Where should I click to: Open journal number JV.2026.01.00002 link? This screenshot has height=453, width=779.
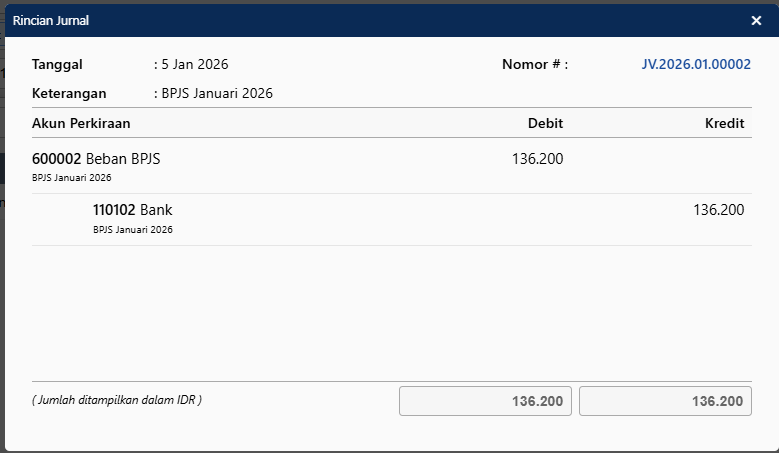click(696, 64)
